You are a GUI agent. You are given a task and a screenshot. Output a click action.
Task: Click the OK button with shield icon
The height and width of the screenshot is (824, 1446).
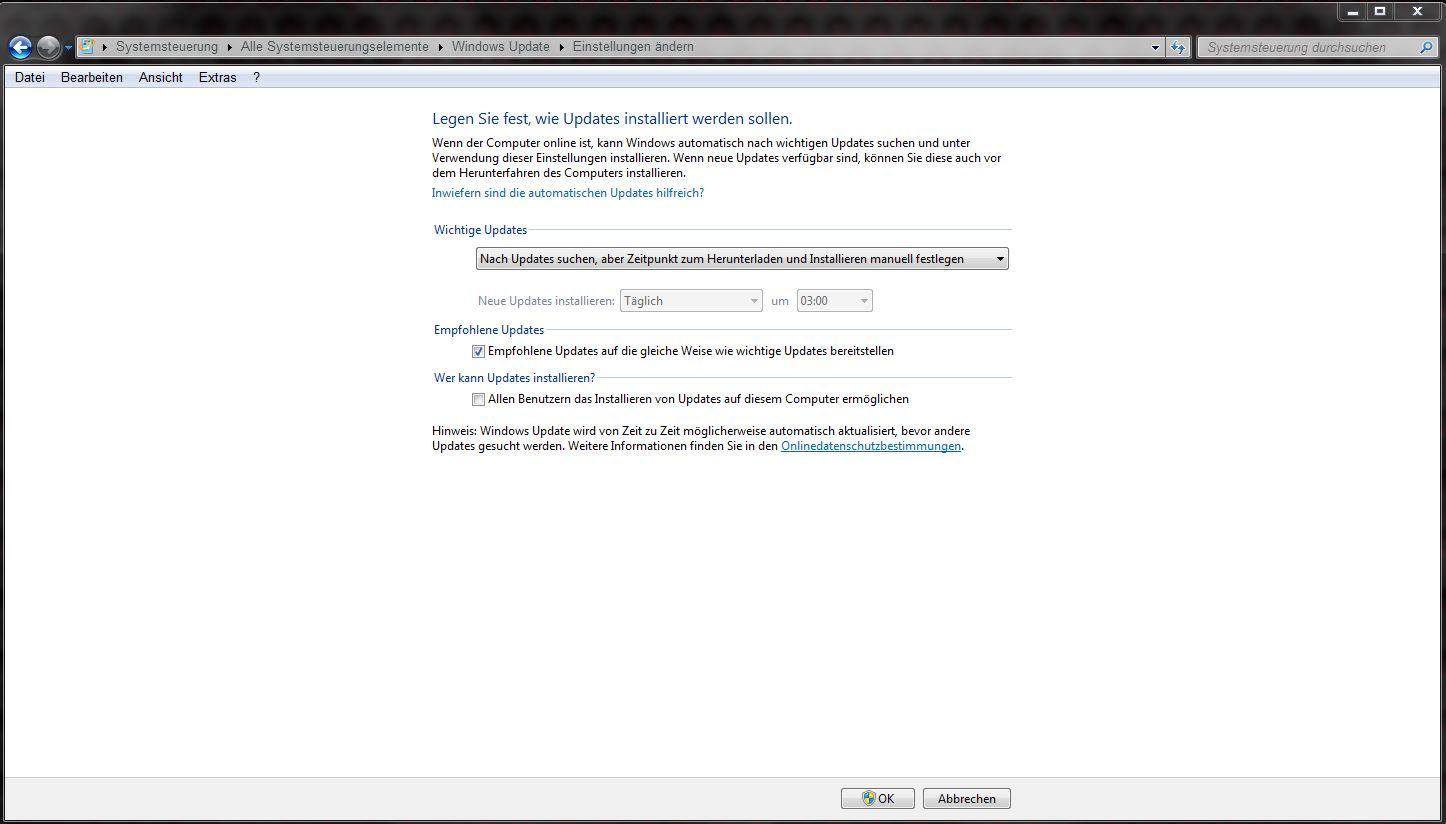click(x=877, y=799)
